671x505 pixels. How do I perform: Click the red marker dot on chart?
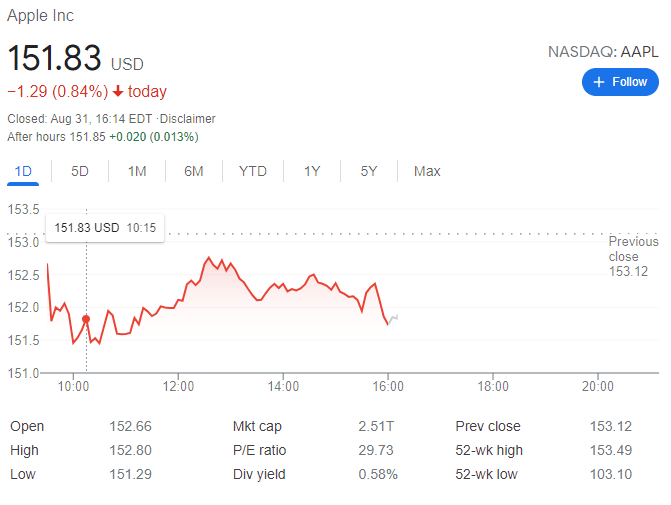tap(86, 319)
